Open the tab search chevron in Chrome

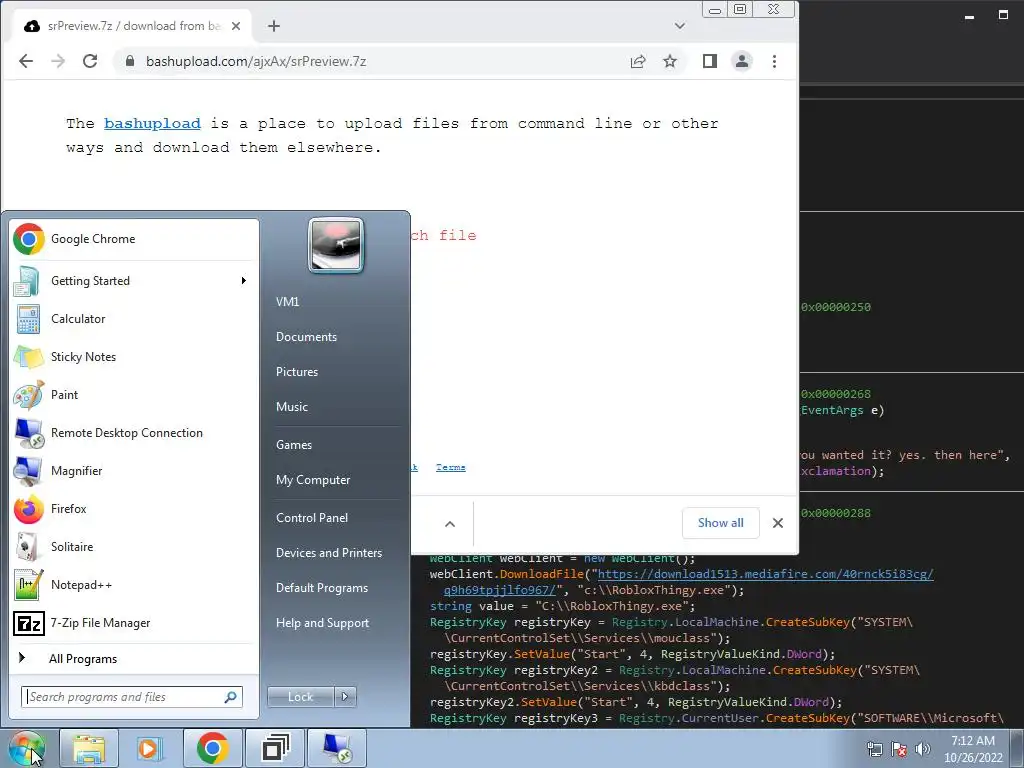680,26
